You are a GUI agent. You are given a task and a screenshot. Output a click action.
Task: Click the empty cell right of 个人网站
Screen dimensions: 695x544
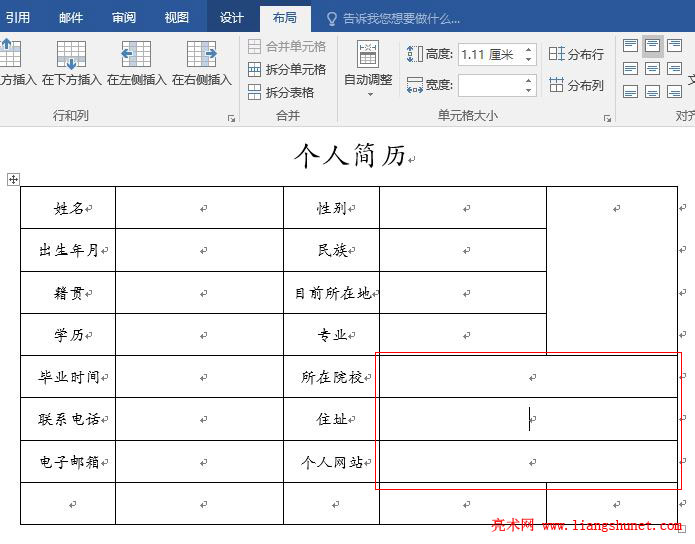pyautogui.click(x=528, y=462)
